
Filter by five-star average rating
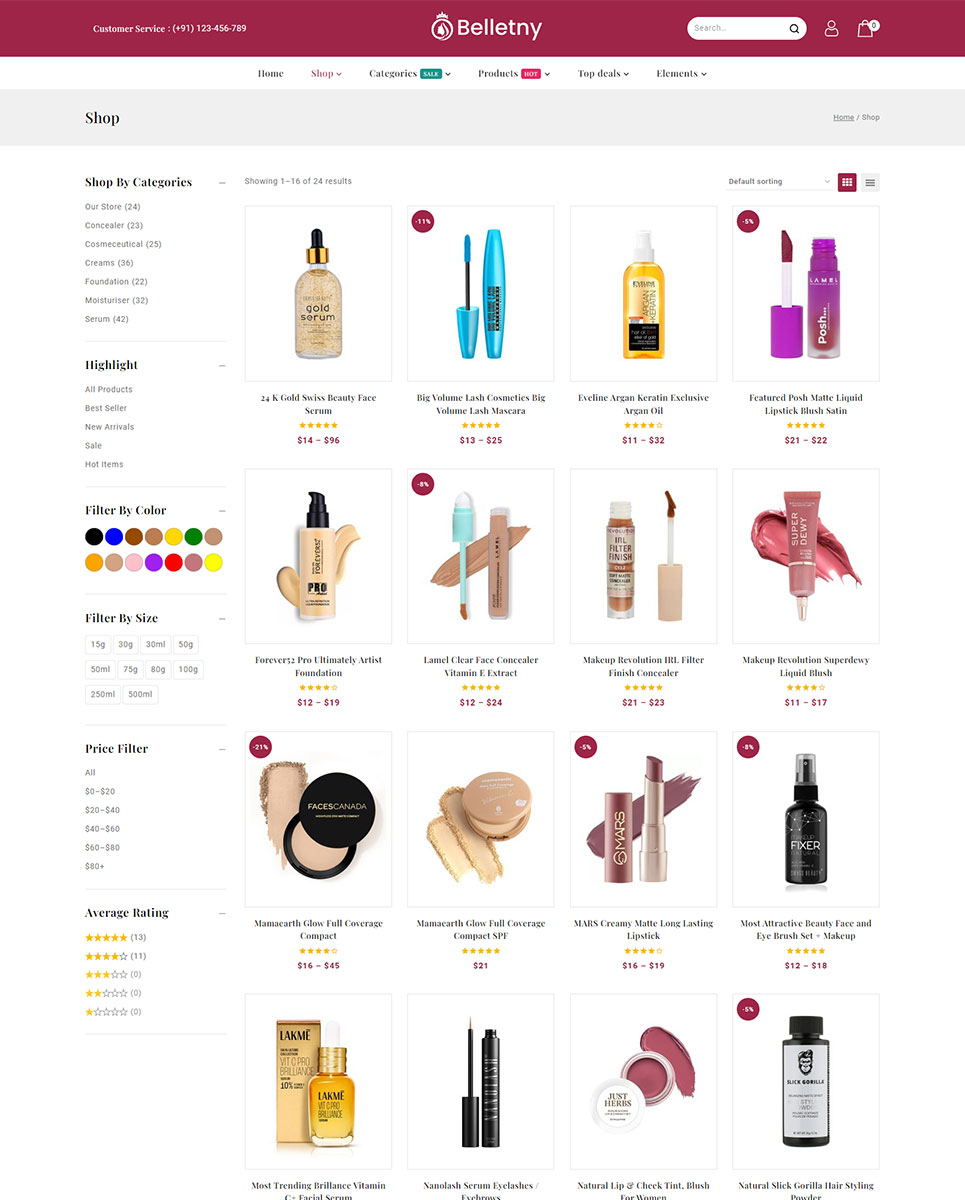click(x=116, y=937)
